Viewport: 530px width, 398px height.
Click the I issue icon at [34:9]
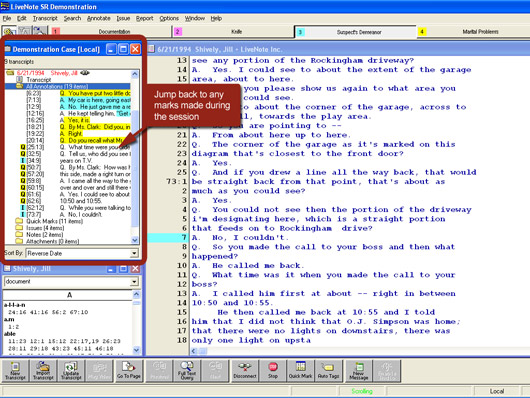tap(23, 161)
